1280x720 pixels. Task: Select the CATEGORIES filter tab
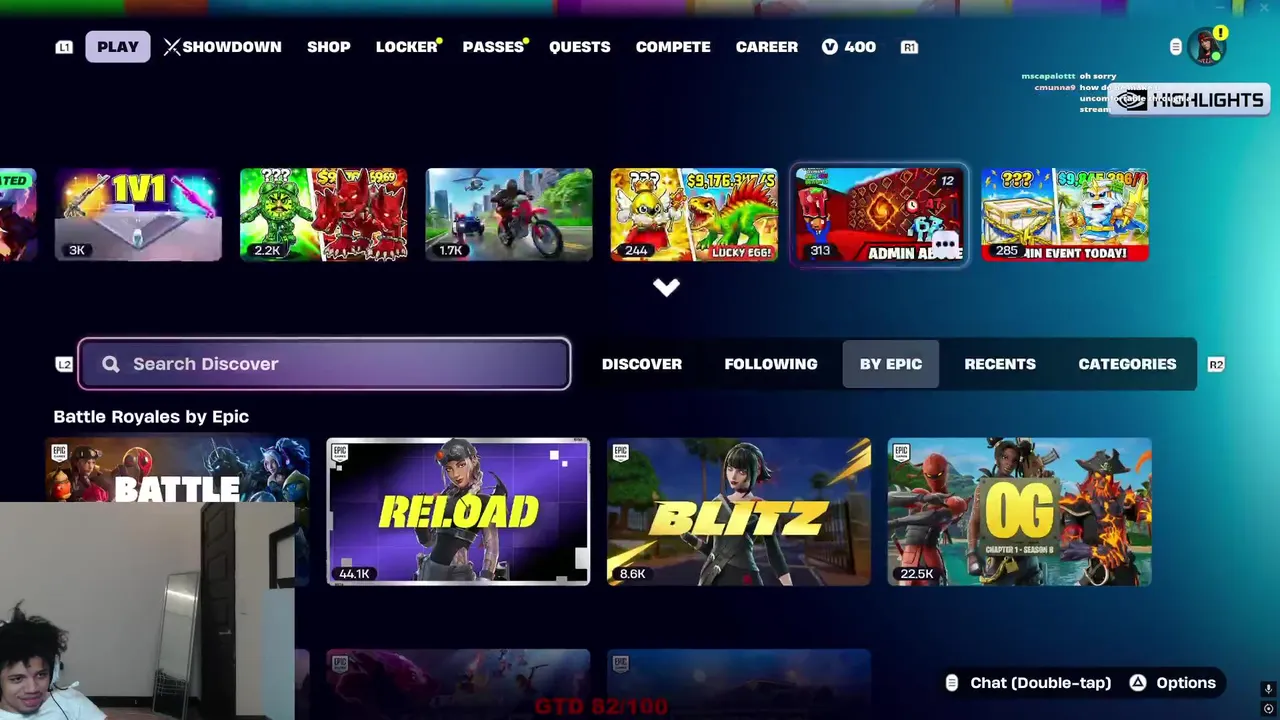click(1127, 364)
